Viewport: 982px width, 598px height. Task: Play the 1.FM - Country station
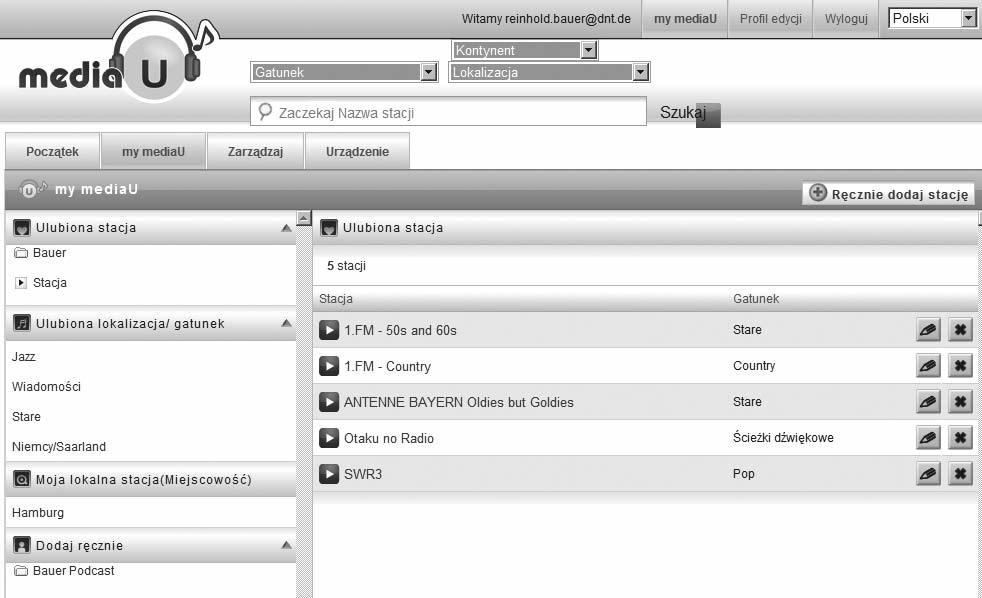pyautogui.click(x=329, y=366)
